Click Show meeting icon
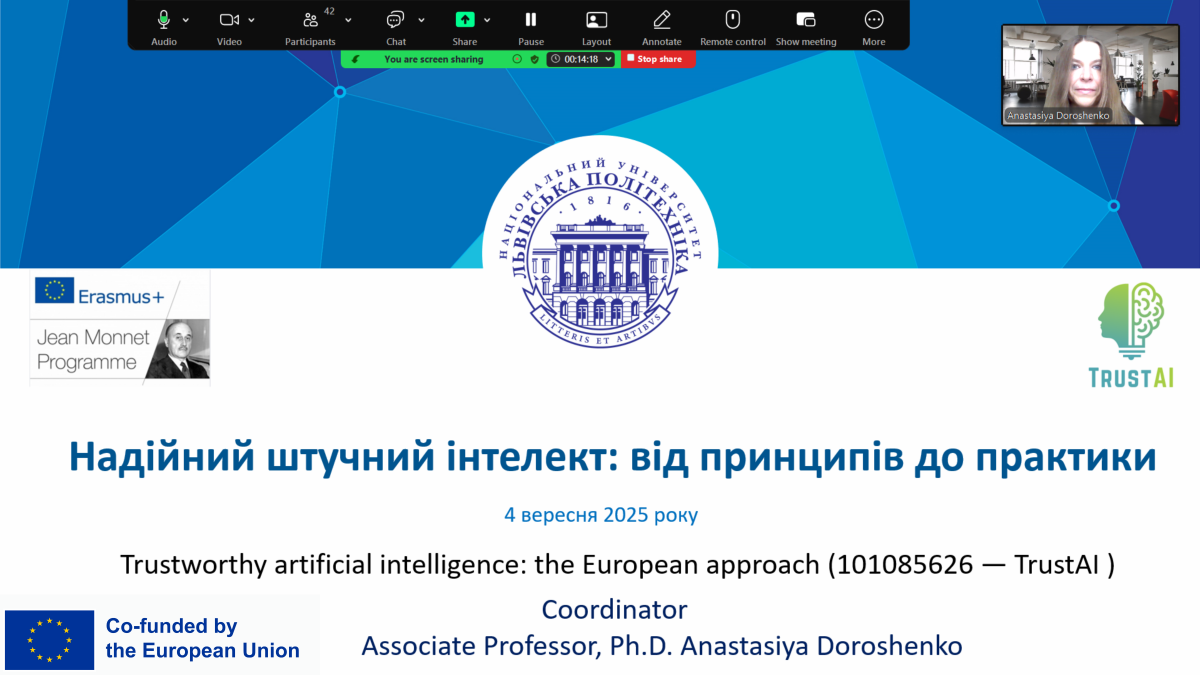This screenshot has width=1200, height=675. [805, 19]
